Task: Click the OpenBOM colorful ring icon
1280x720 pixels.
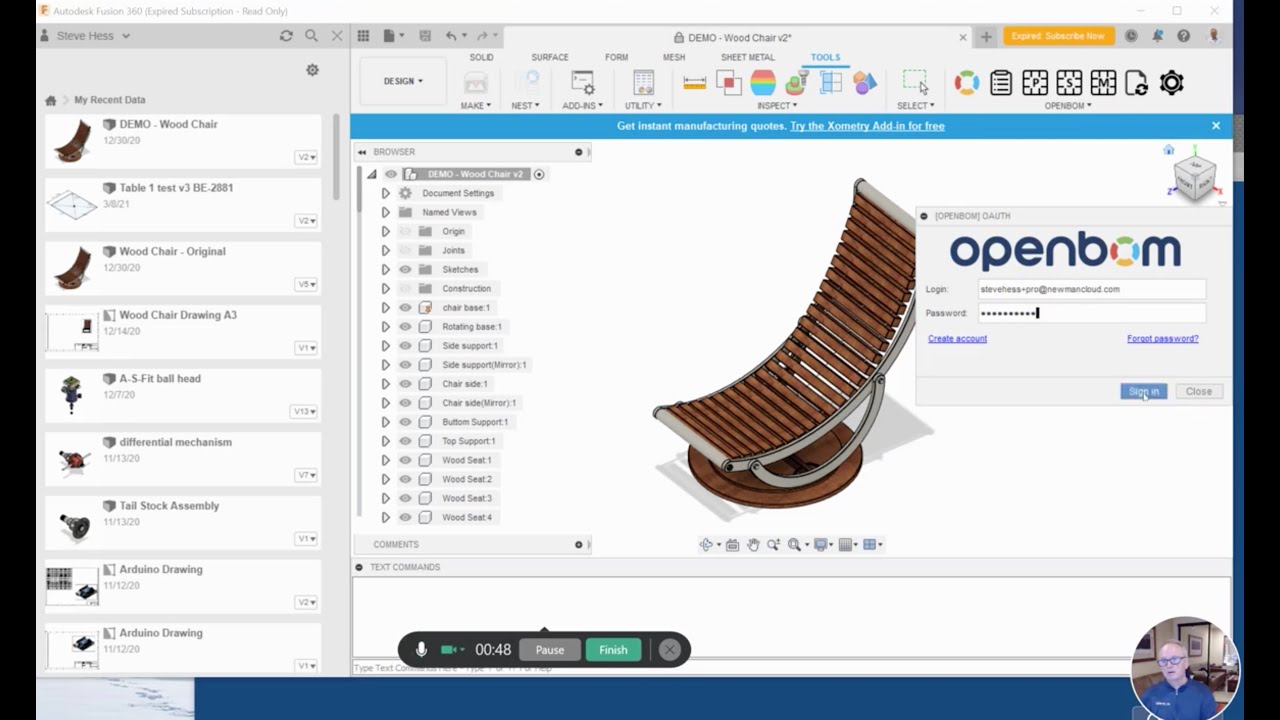Action: point(966,83)
